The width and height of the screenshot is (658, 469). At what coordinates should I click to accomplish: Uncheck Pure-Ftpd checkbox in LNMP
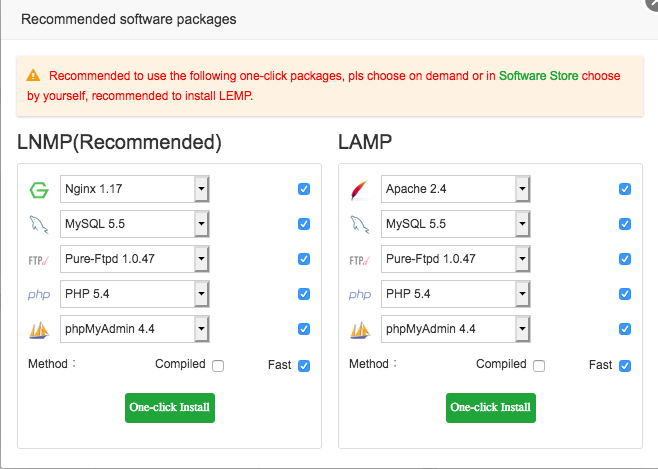pos(304,259)
